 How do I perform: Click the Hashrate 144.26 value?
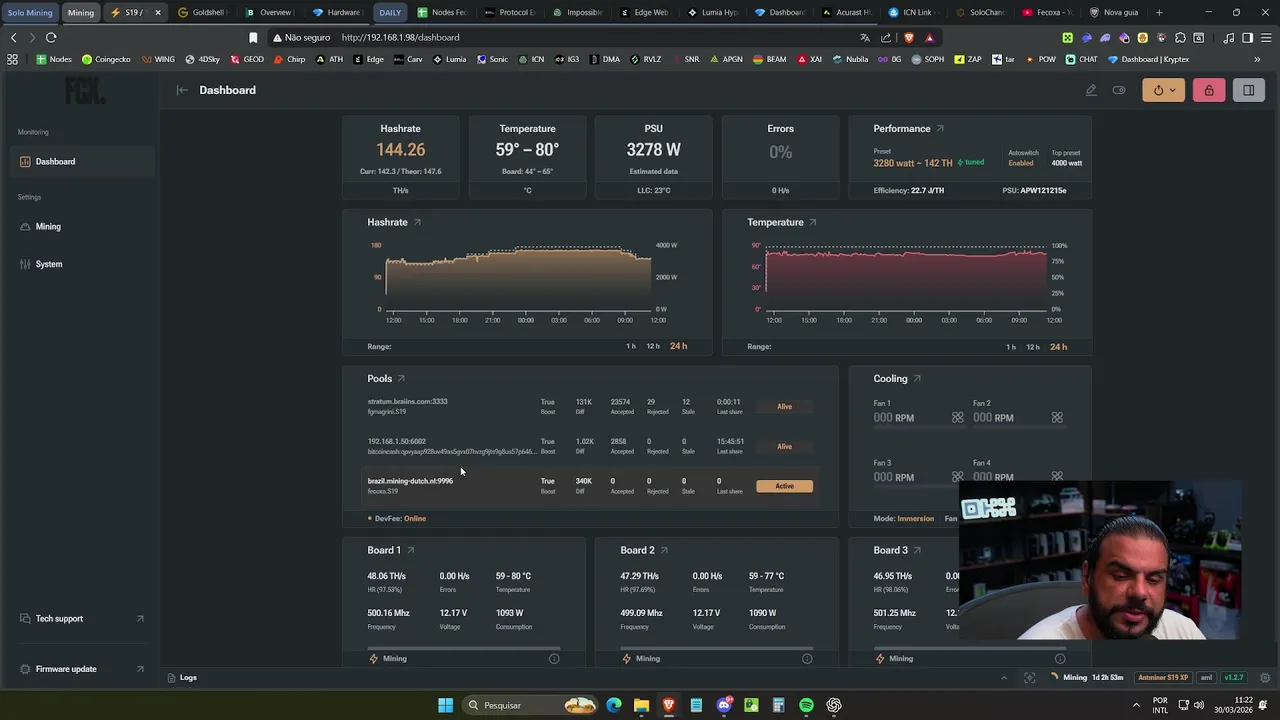point(400,150)
